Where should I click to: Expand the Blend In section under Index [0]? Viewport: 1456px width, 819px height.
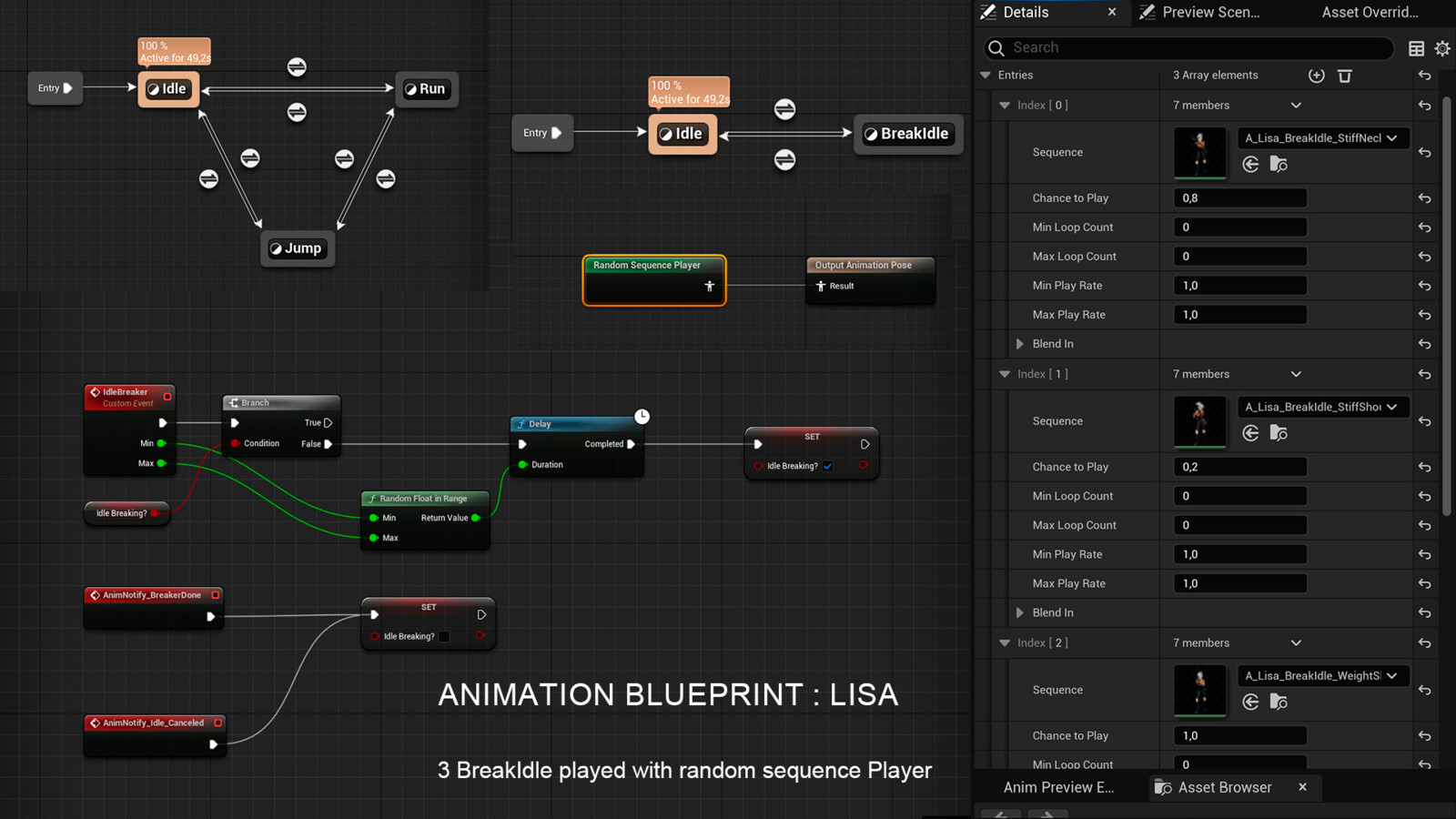[1020, 343]
